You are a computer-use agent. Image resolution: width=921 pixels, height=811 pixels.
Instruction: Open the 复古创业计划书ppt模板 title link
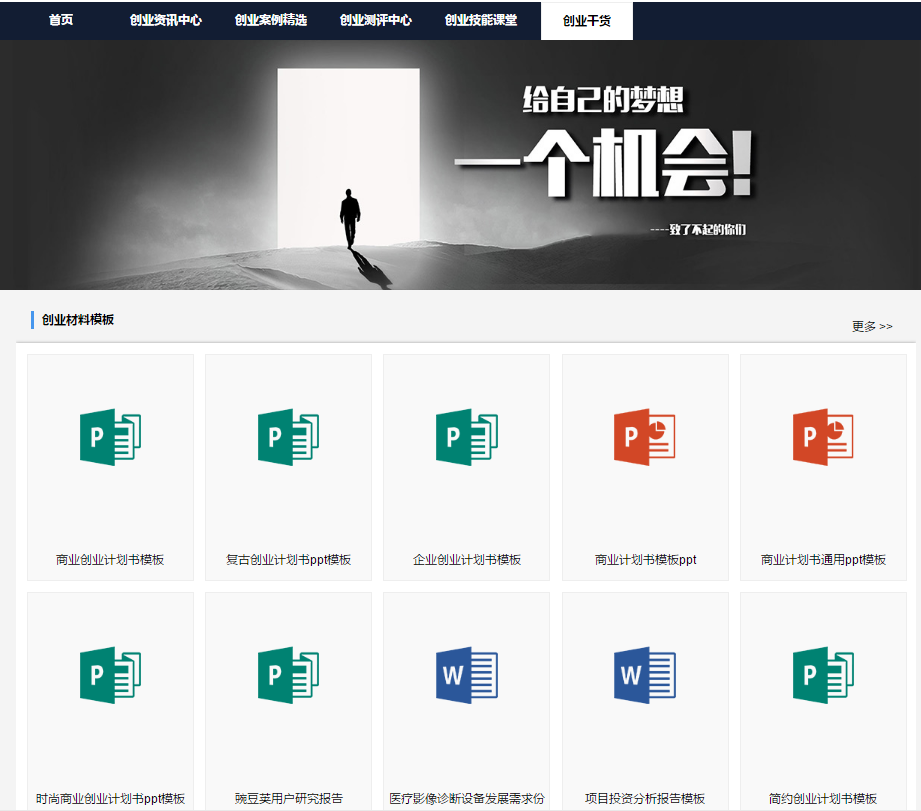tap(288, 560)
